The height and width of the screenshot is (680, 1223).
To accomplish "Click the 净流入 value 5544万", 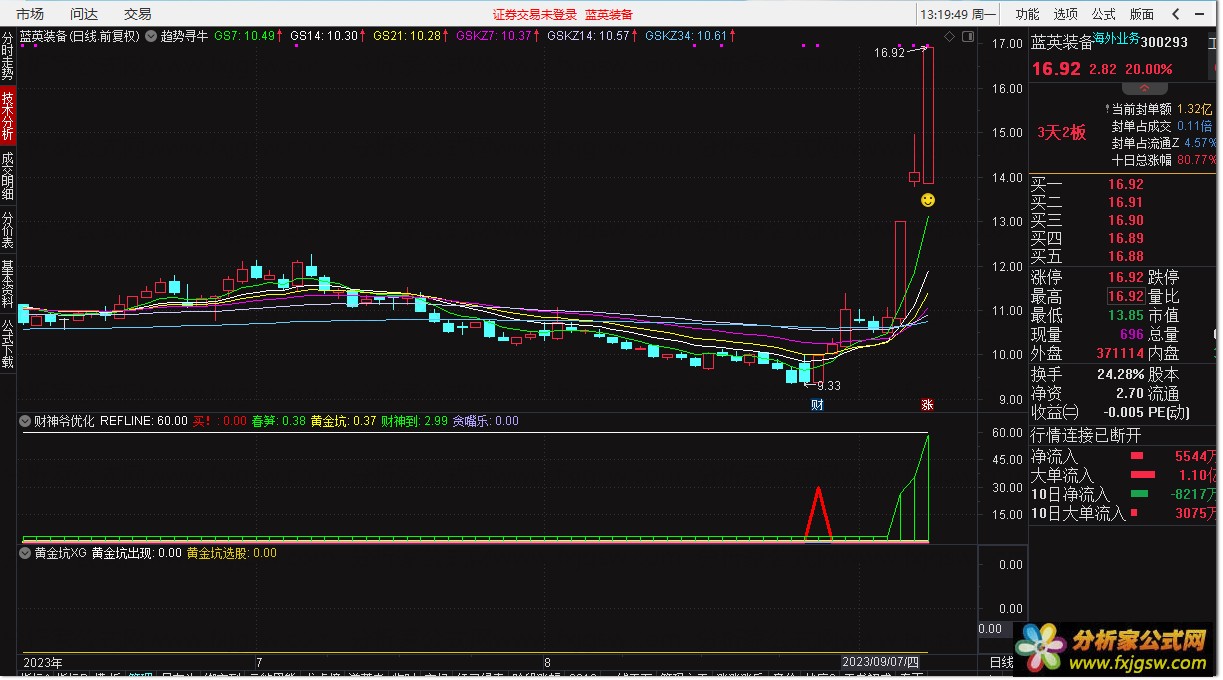I will point(1196,456).
